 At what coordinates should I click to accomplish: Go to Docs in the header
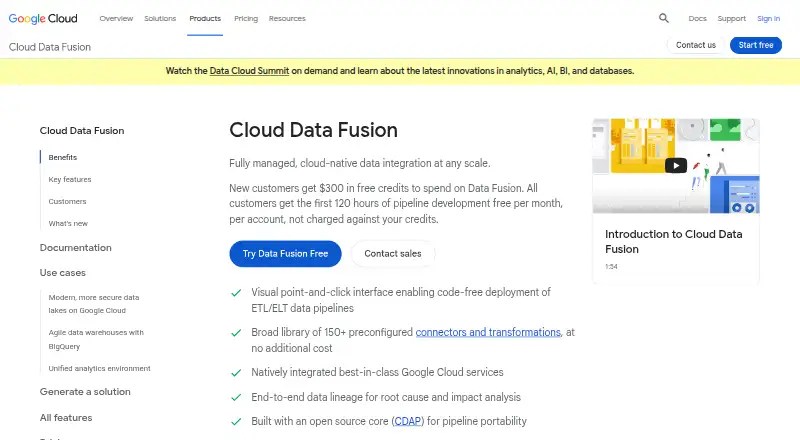click(697, 18)
